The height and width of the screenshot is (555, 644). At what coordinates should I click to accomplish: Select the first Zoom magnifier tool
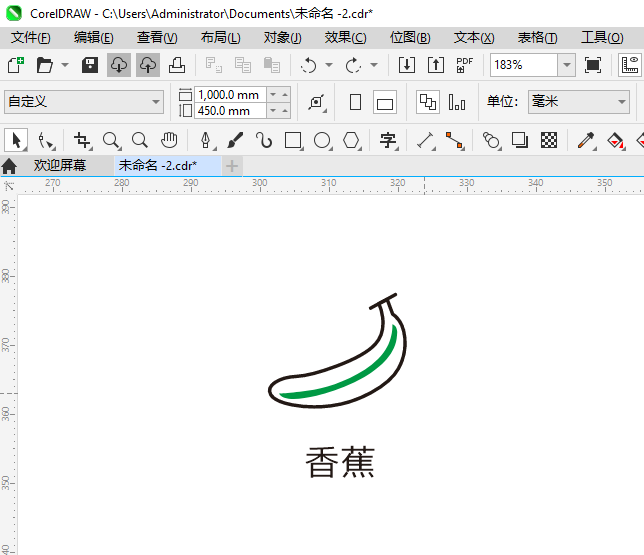(111, 140)
